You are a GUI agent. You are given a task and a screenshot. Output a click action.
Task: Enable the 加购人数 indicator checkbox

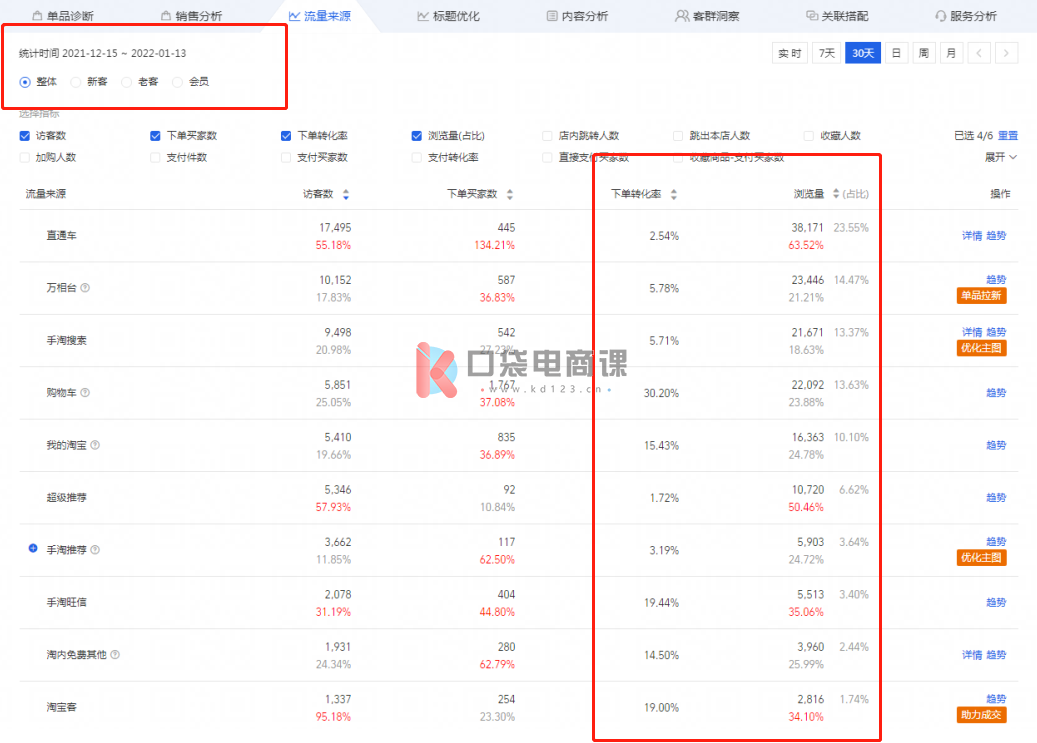25,157
